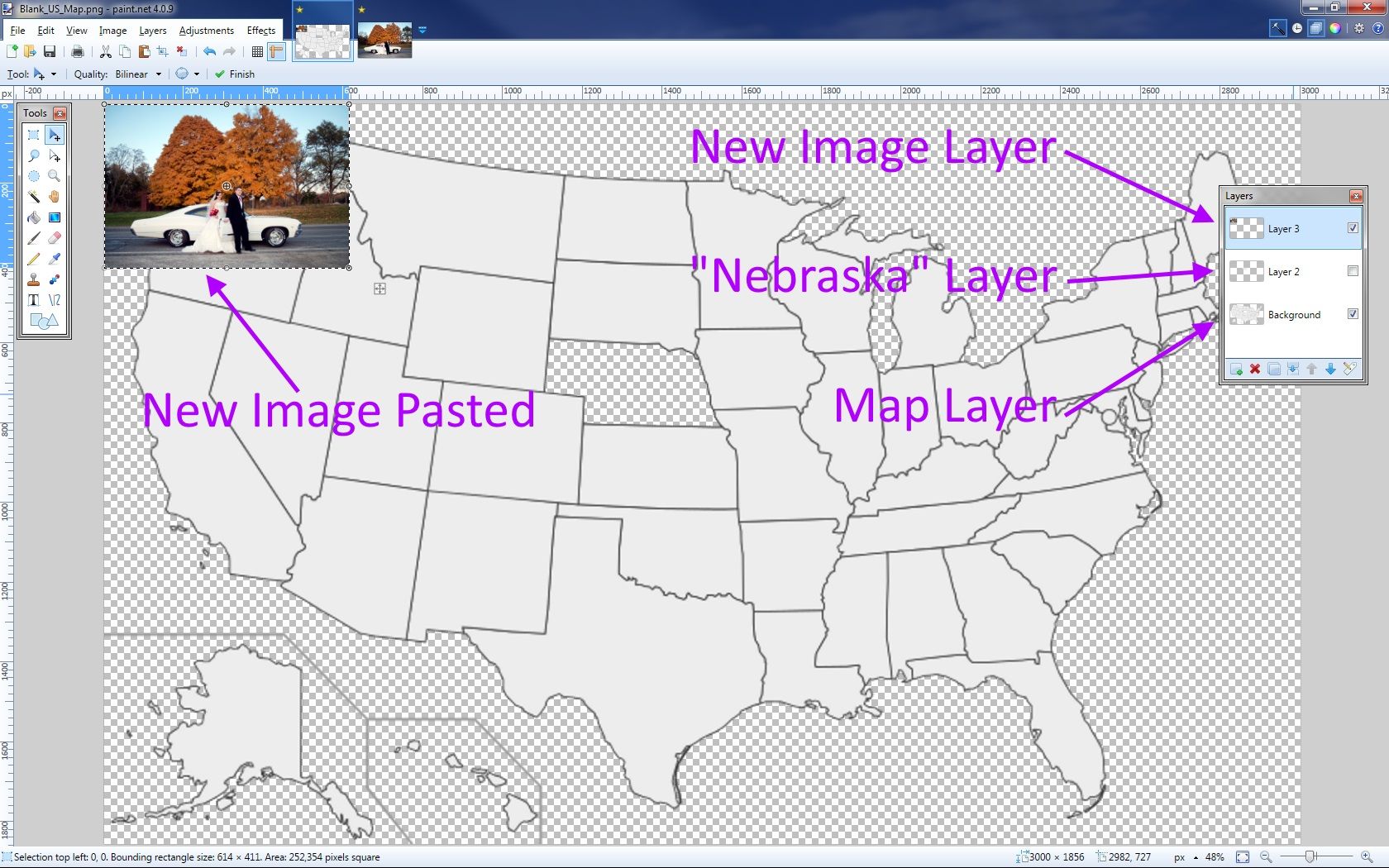Select the Color Picker tool
Image resolution: width=1389 pixels, height=868 pixels.
[55, 260]
